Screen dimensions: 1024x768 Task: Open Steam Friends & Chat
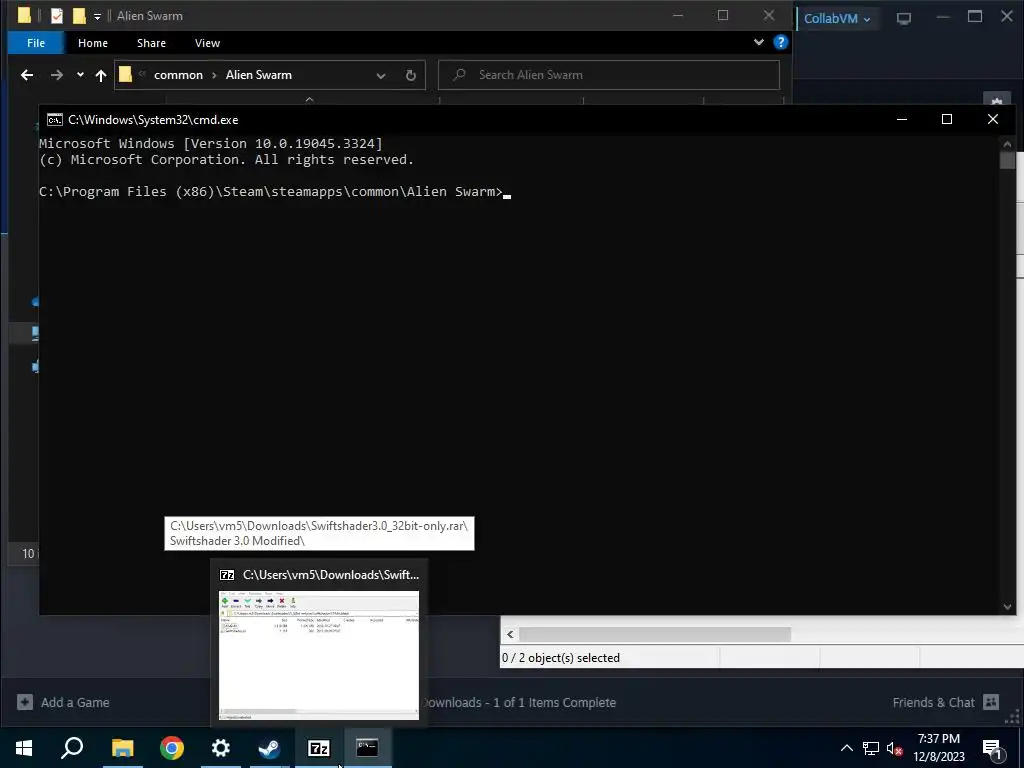(946, 703)
